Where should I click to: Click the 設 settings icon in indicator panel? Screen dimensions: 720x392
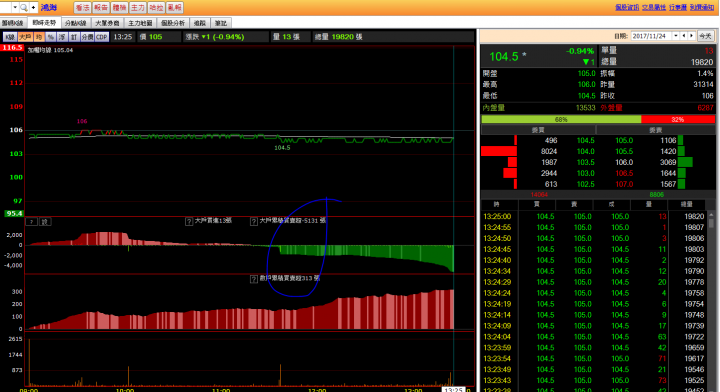point(45,222)
